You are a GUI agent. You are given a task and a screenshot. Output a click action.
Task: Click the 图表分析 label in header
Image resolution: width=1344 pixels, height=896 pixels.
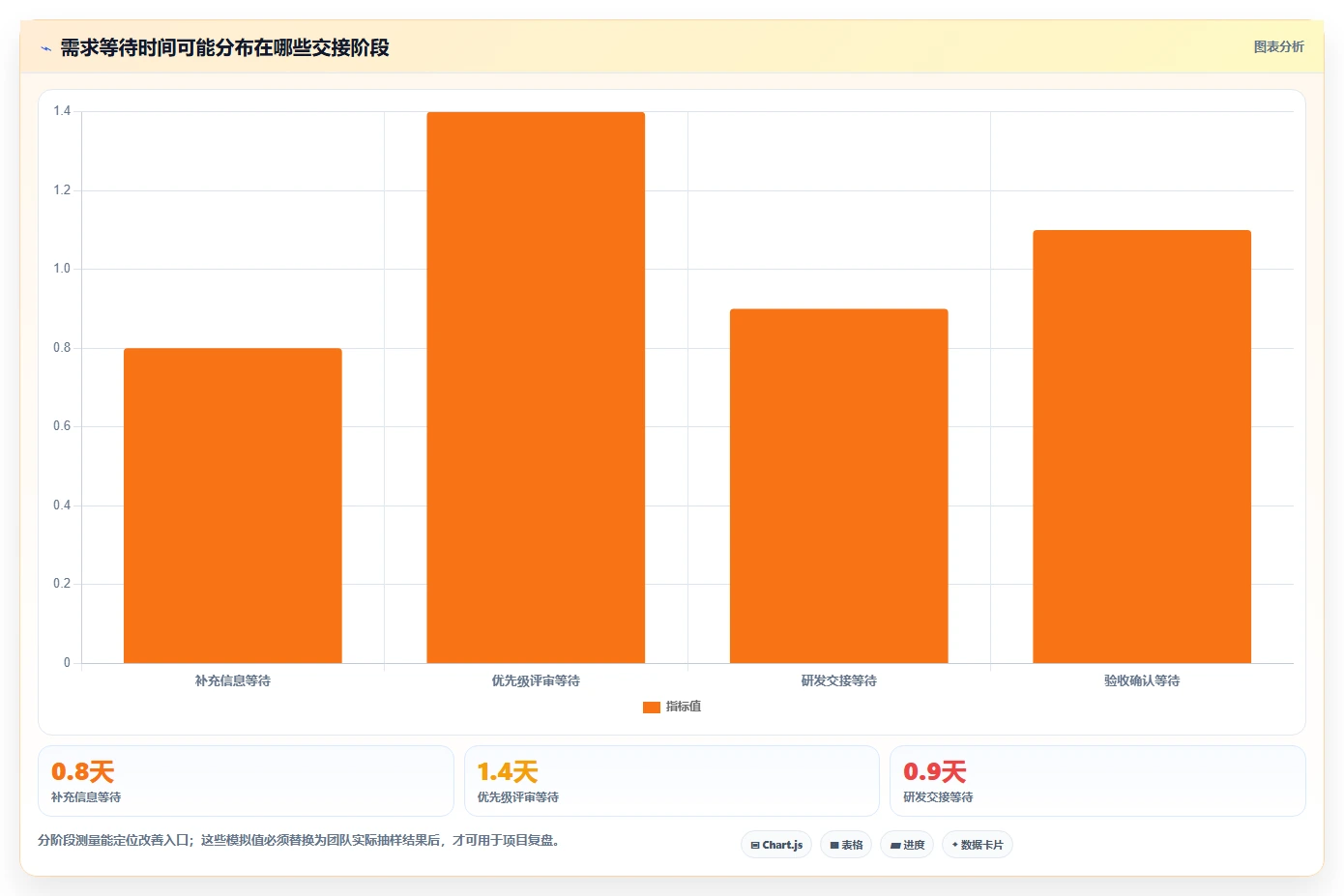(x=1278, y=46)
